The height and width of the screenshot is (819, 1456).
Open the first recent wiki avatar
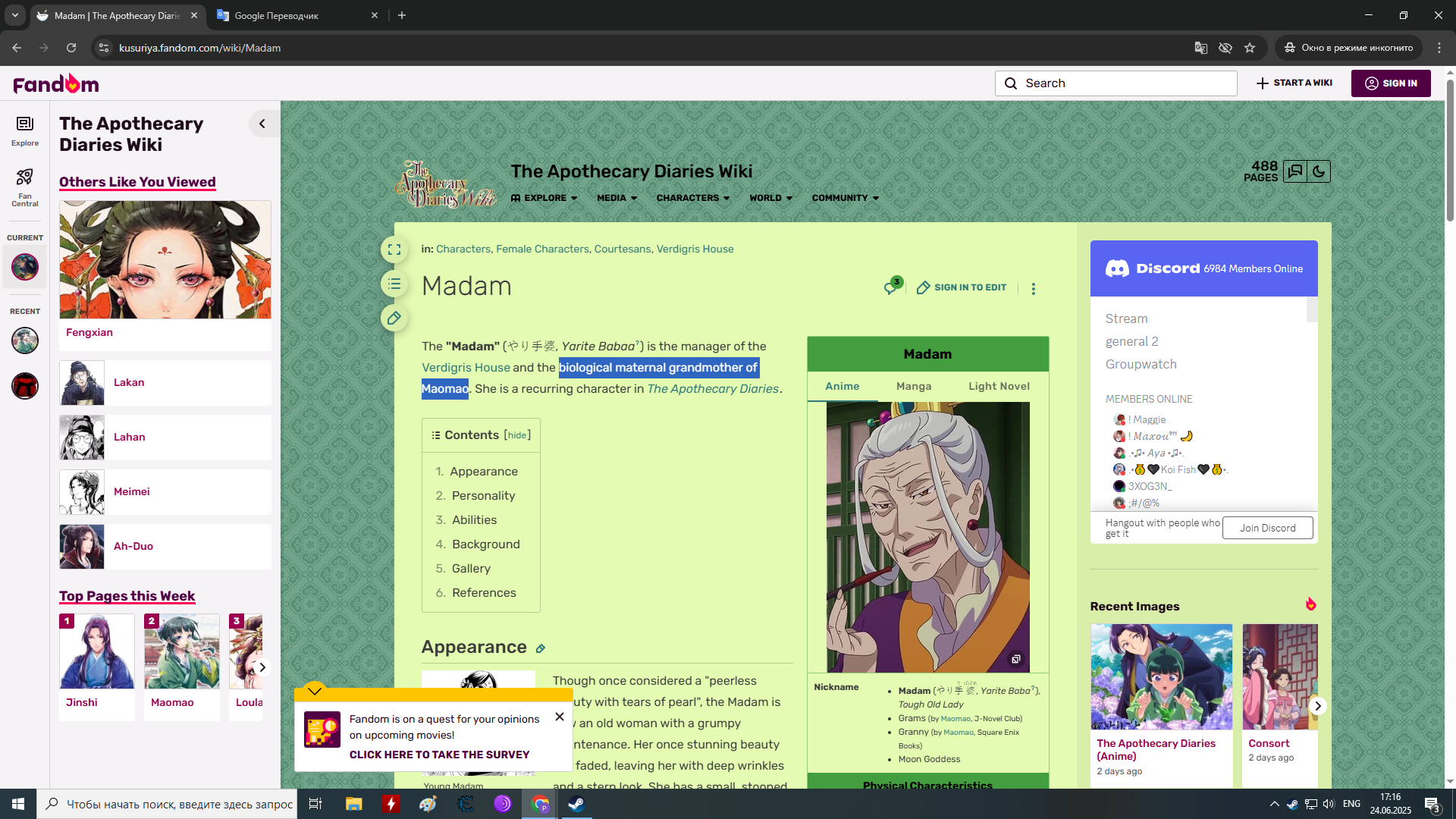(x=25, y=340)
